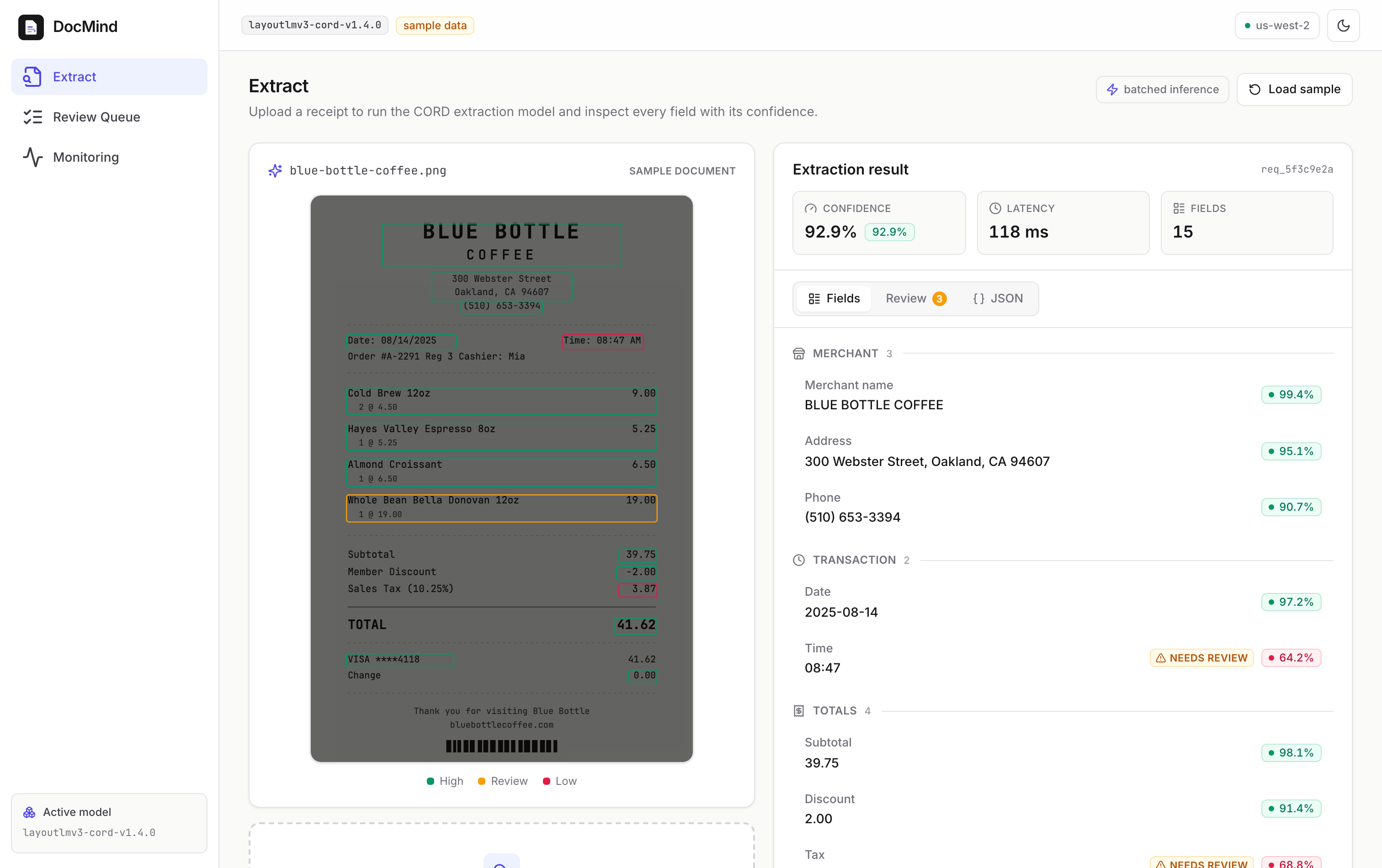The height and width of the screenshot is (868, 1382).
Task: Click the DocMind logo icon
Action: point(31,26)
